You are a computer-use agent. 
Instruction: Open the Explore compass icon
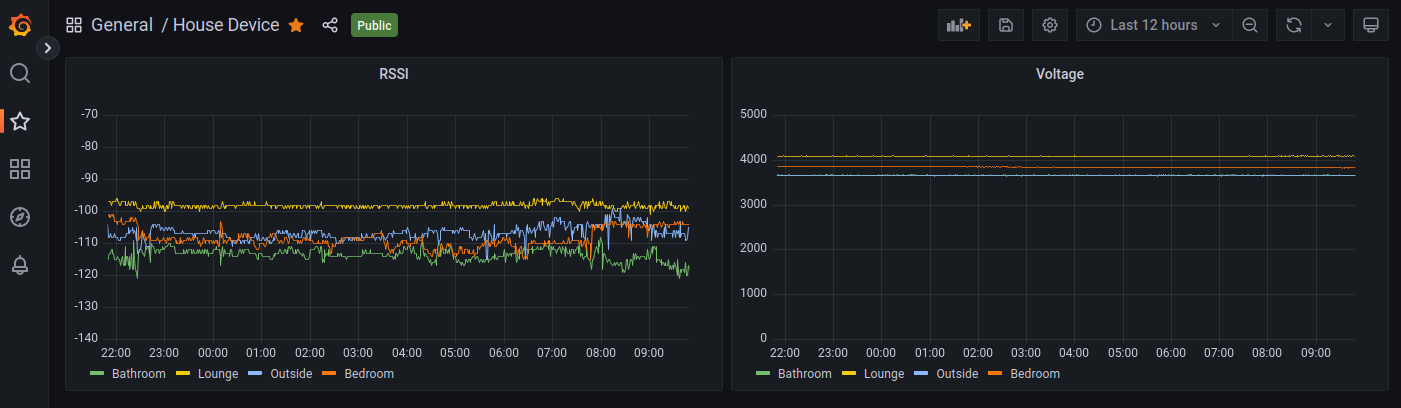pos(20,217)
